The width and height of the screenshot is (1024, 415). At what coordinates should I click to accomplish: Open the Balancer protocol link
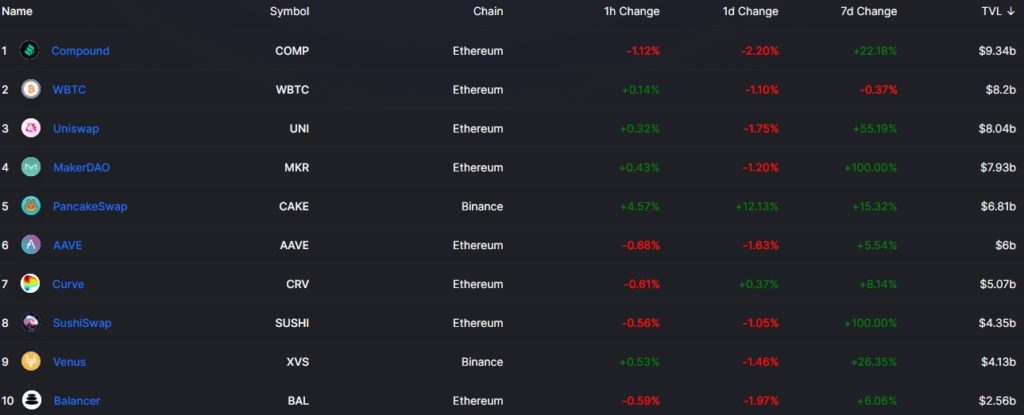point(77,401)
